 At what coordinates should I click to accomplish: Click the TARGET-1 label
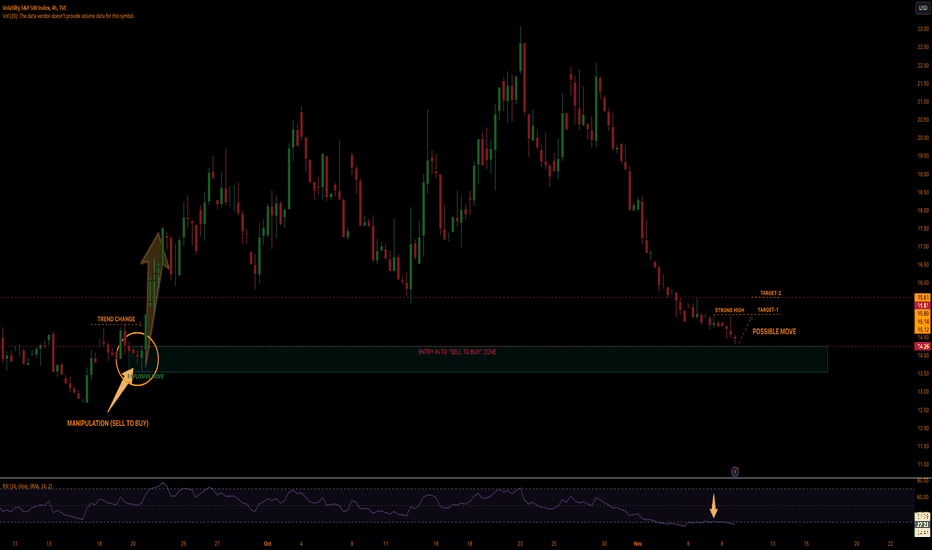point(768,310)
